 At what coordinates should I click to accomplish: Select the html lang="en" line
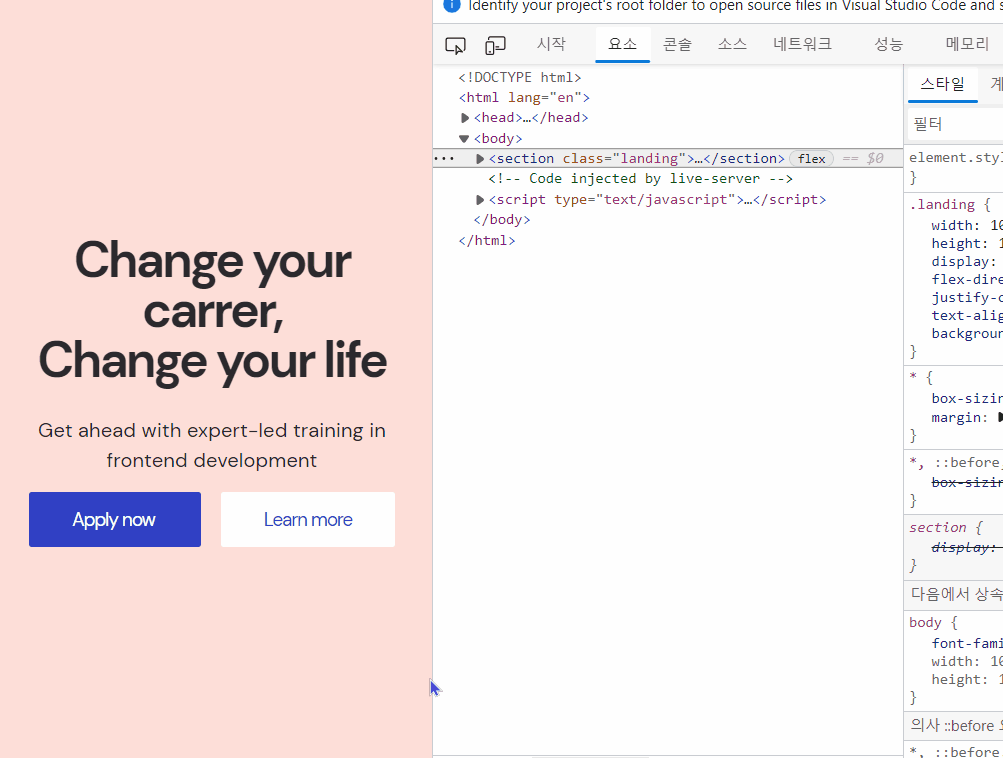coord(524,97)
